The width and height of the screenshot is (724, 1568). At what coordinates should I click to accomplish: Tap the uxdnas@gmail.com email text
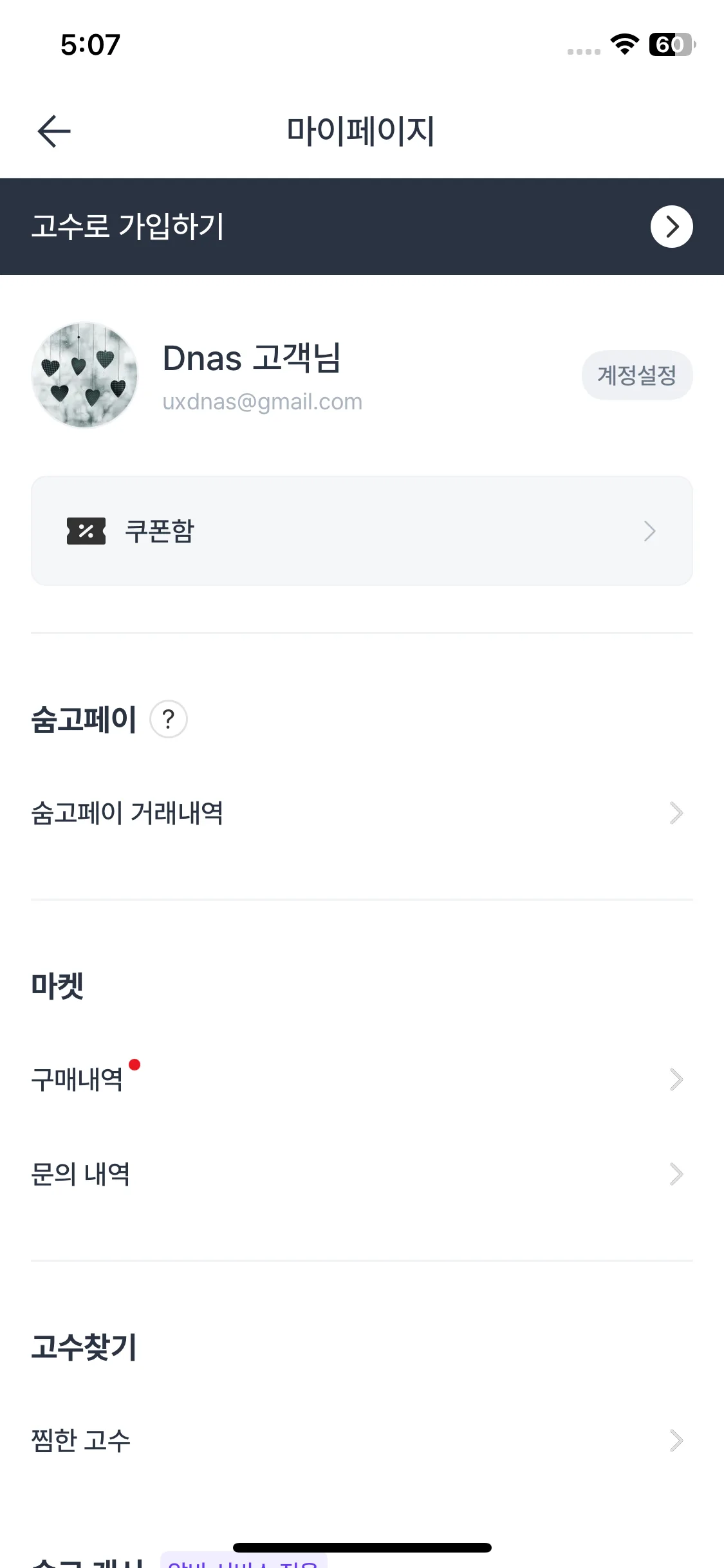pyautogui.click(x=263, y=402)
